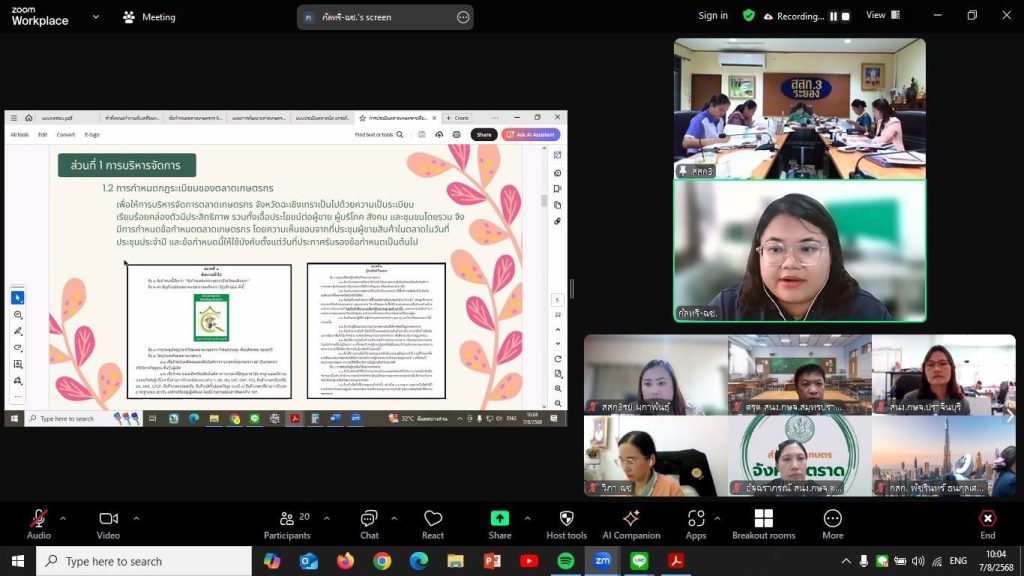Open Host tools shield
The width and height of the screenshot is (1024, 576).
[567, 519]
